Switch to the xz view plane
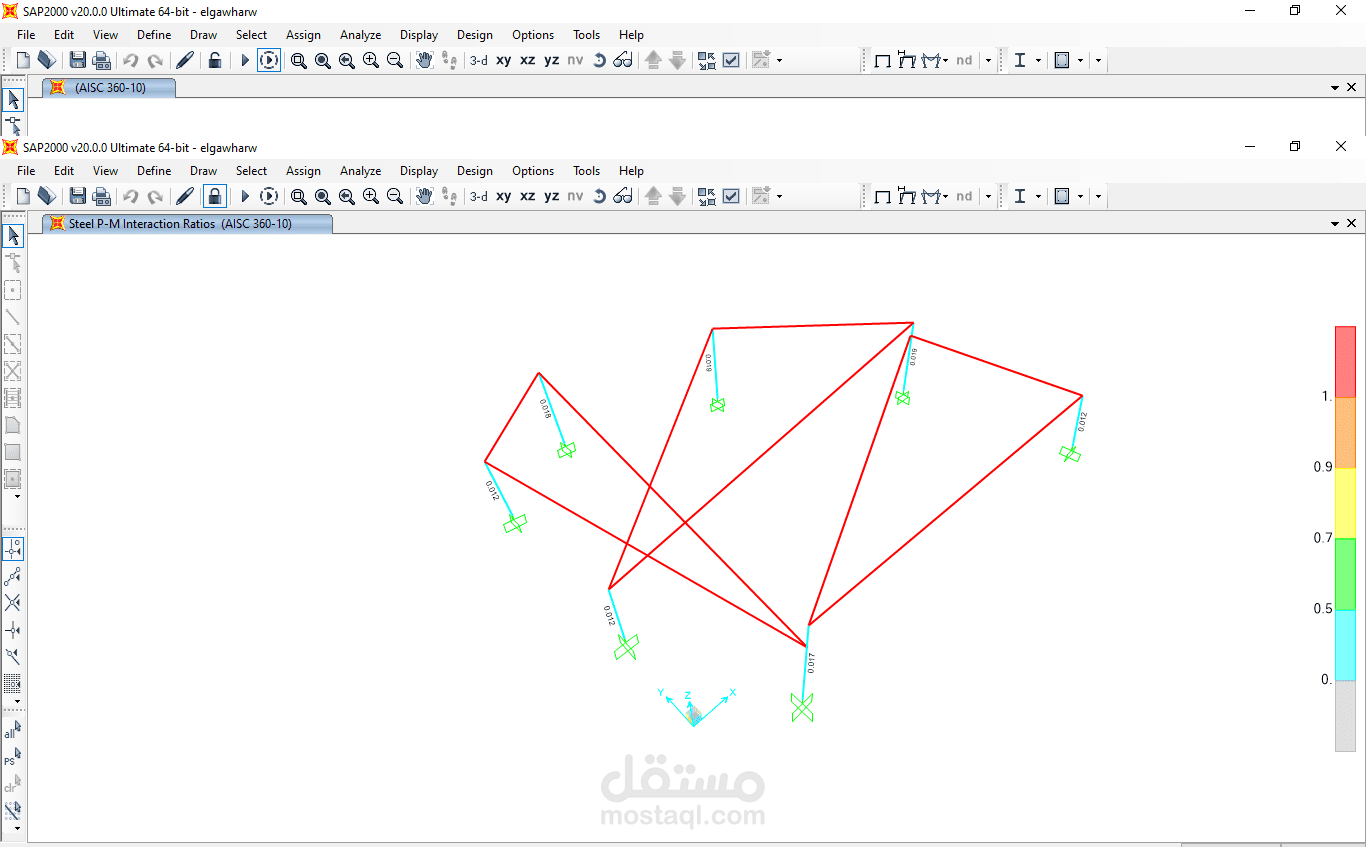The image size is (1366, 847). click(527, 196)
